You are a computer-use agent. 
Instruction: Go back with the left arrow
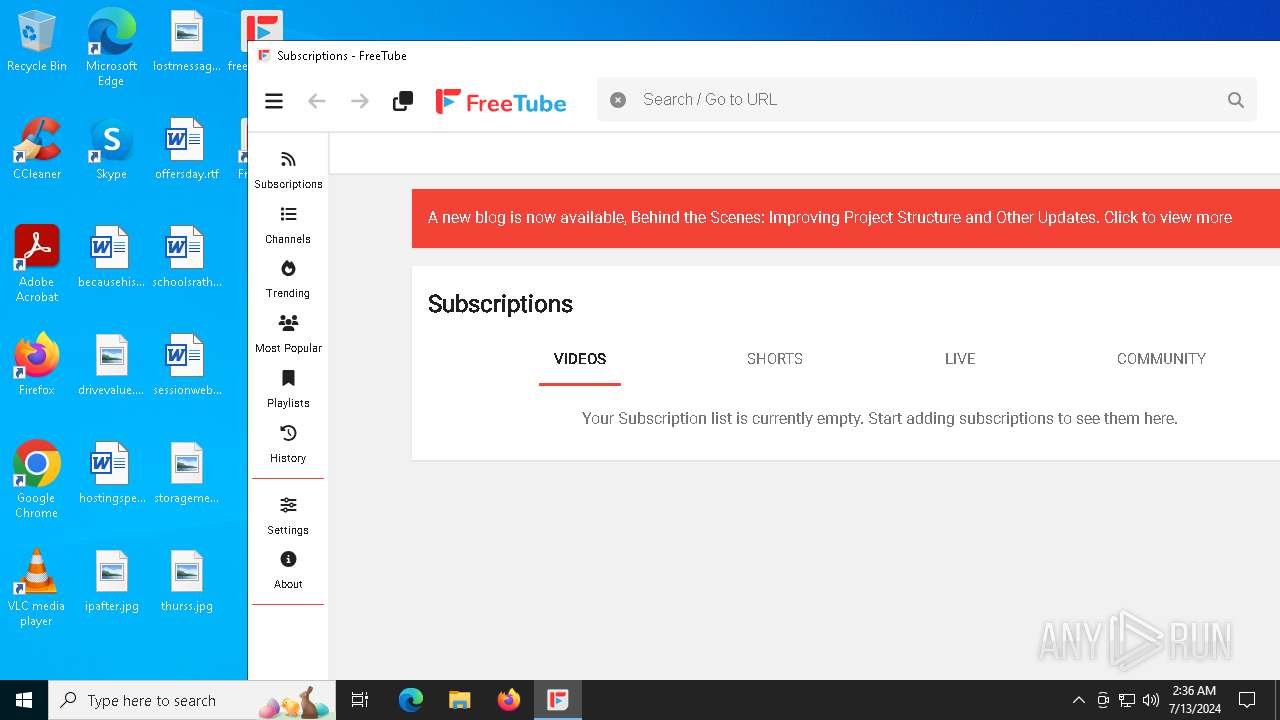click(317, 101)
